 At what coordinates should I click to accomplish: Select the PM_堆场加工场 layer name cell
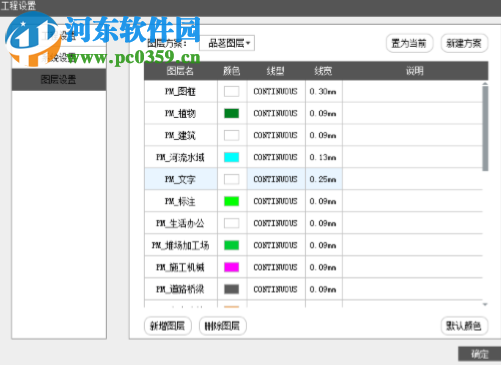point(181,245)
